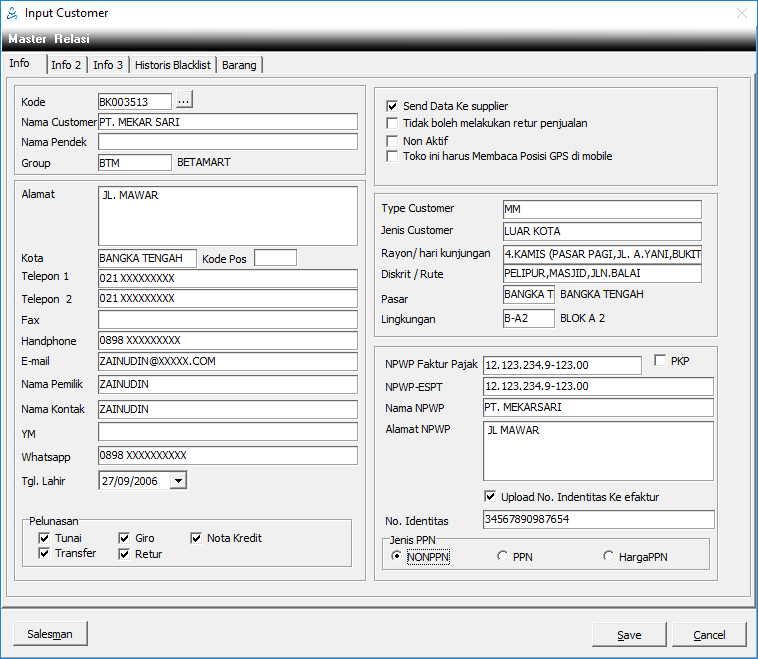Open the Tgl. Lahir date dropdown

point(178,481)
